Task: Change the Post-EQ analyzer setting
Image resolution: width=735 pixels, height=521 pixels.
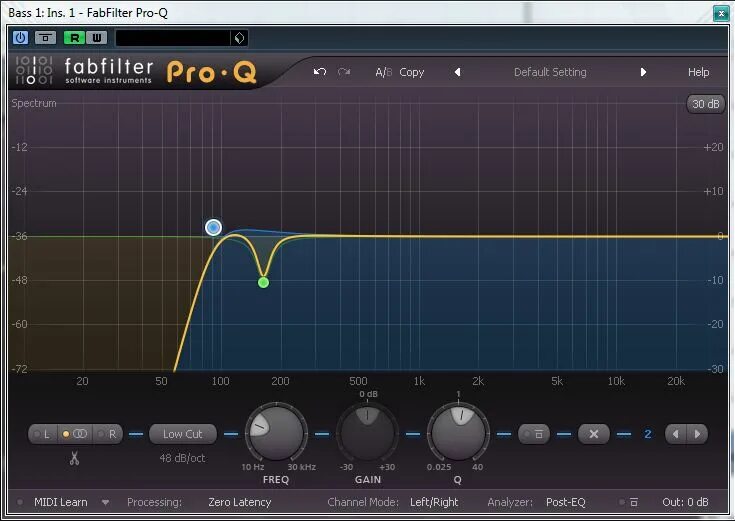Action: coord(565,502)
